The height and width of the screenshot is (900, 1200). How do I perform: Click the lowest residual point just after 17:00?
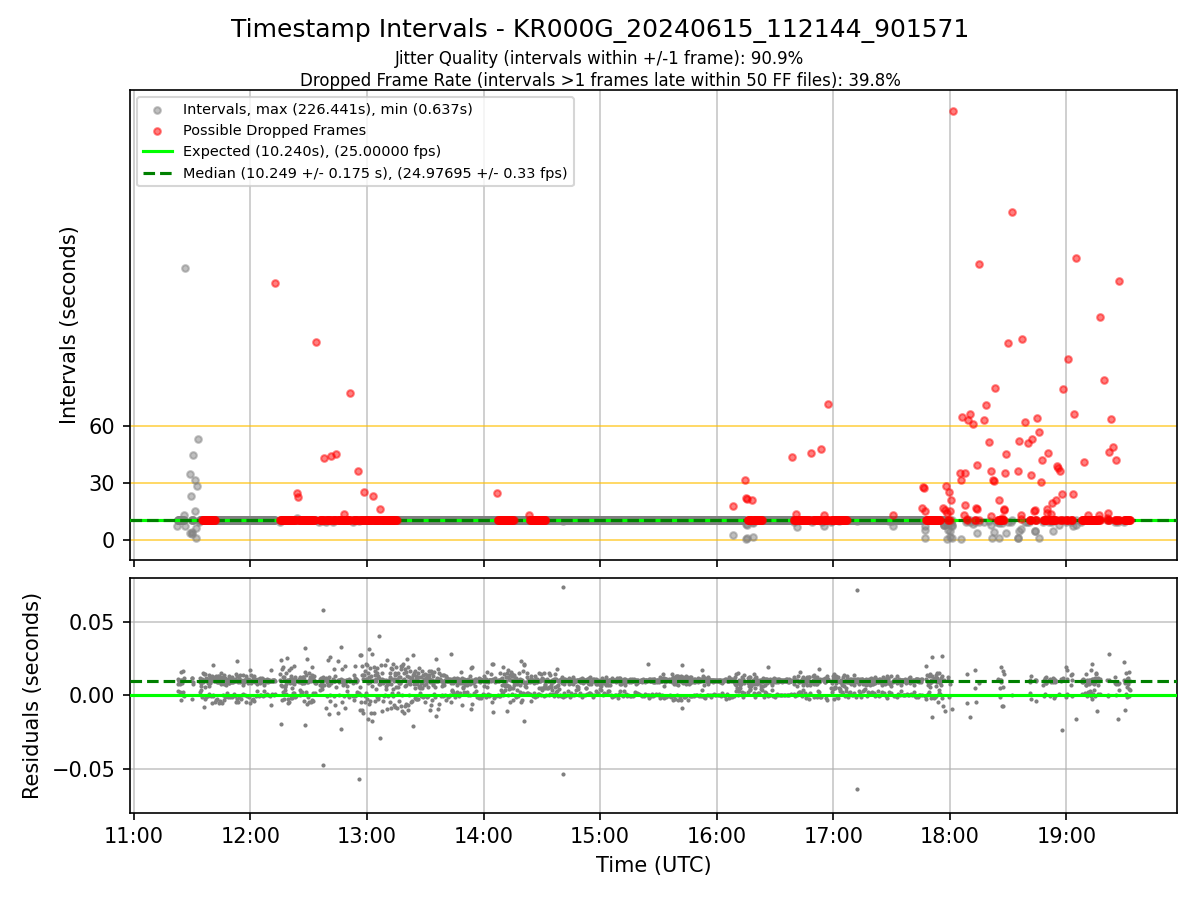click(857, 789)
